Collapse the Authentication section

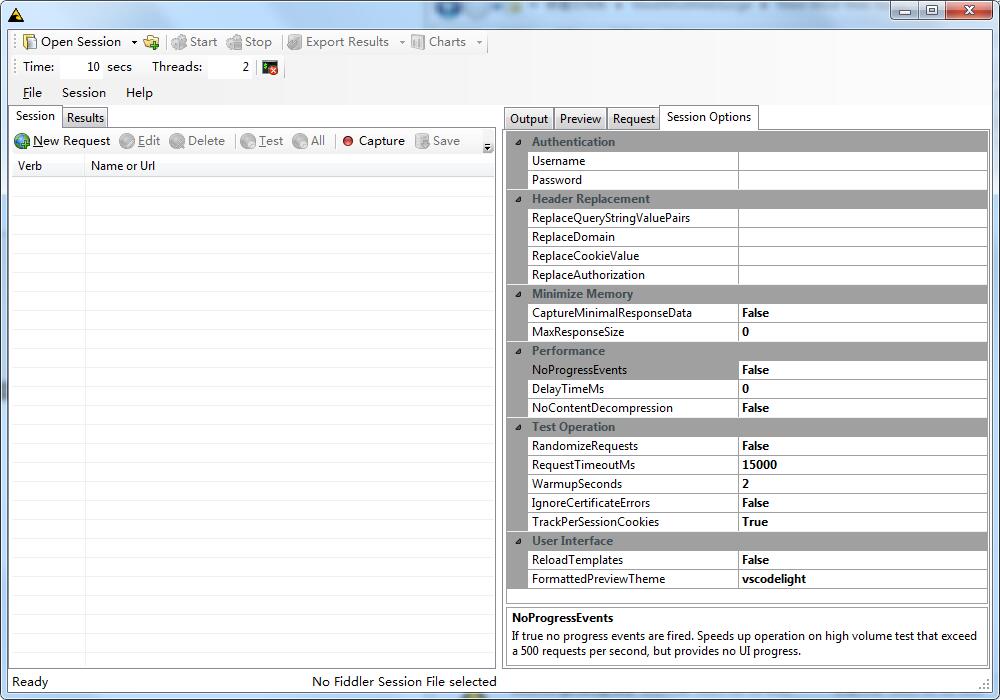pyautogui.click(x=517, y=141)
